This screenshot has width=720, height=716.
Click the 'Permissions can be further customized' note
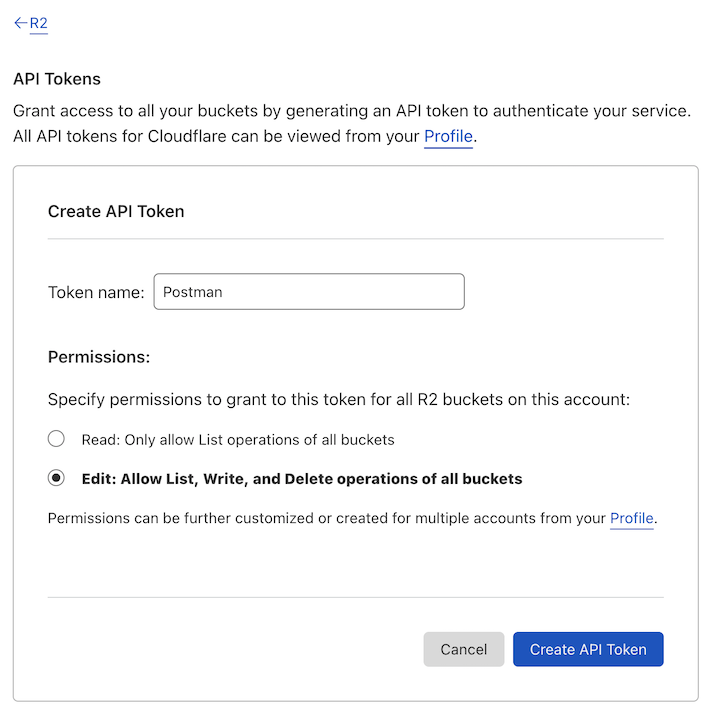[x=328, y=518]
